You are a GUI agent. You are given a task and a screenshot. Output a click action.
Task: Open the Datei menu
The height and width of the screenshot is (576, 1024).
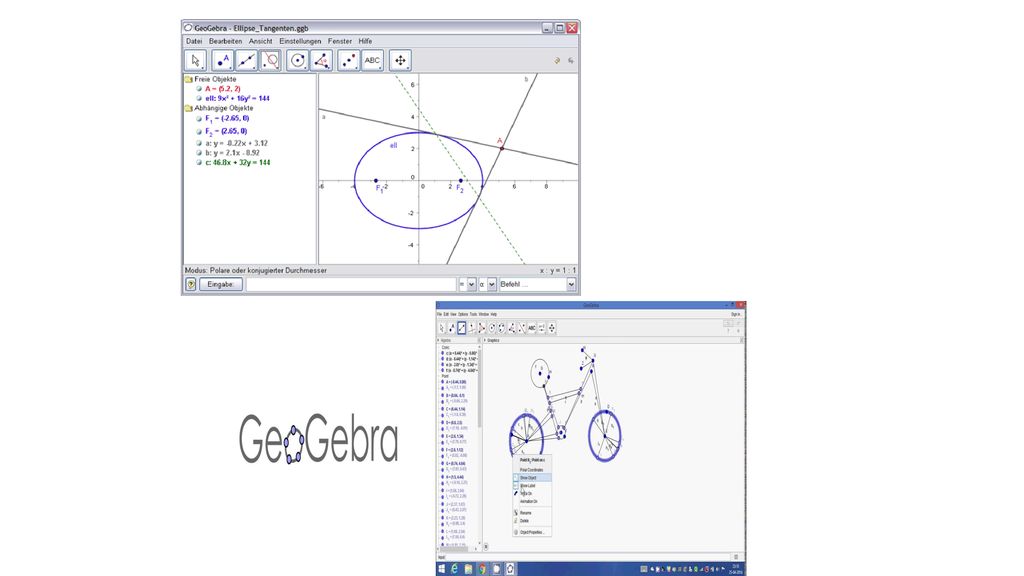(194, 41)
